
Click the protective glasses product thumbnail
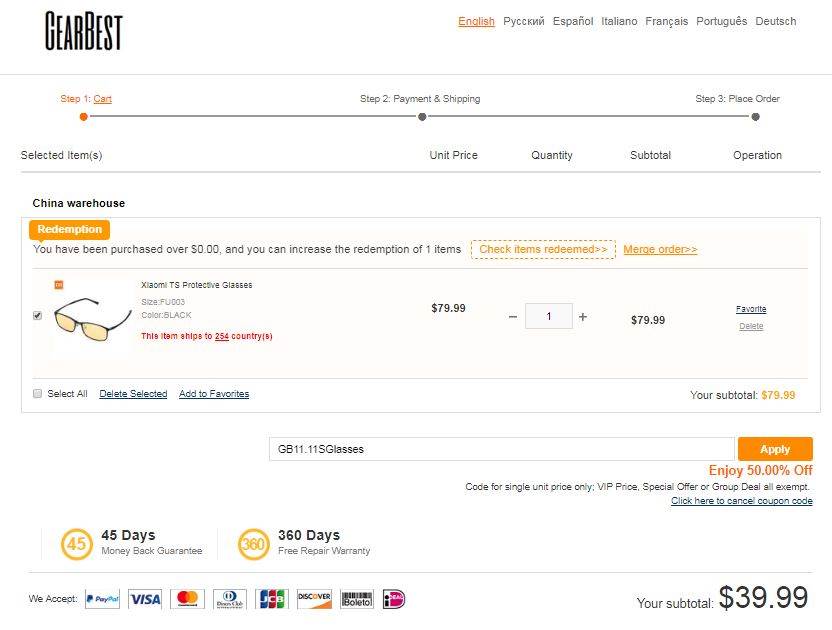[92, 316]
